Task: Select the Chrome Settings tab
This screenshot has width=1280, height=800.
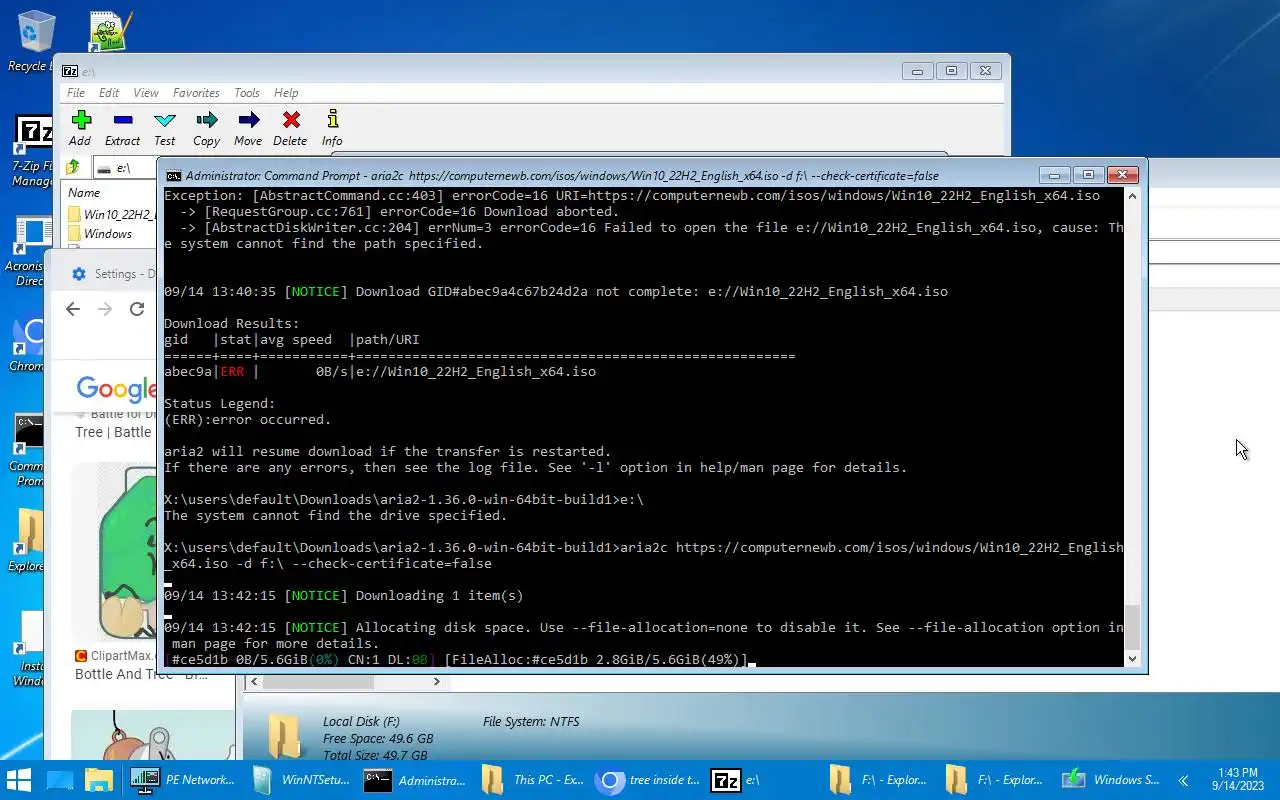Action: pyautogui.click(x=113, y=274)
